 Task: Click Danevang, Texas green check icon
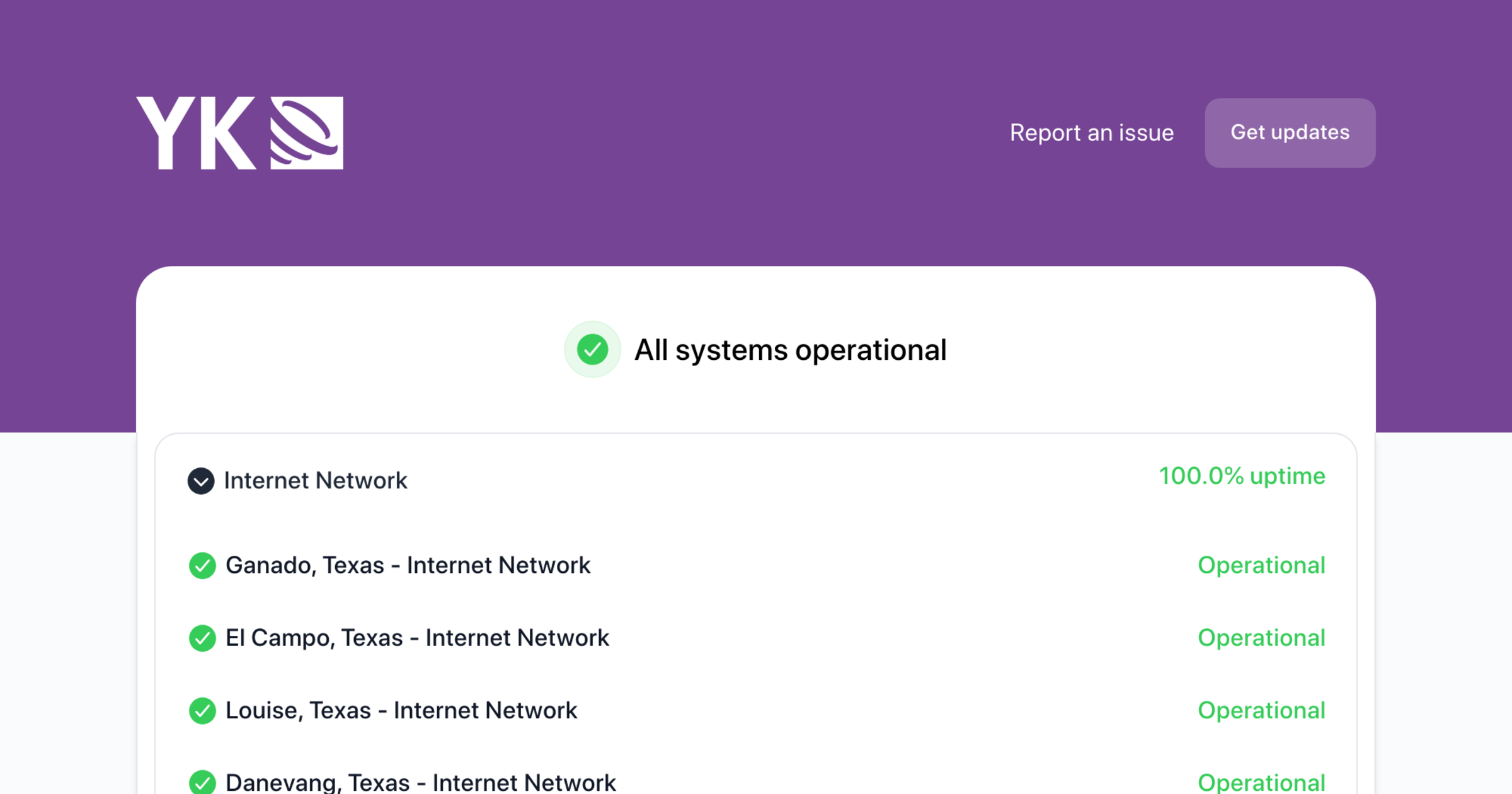click(x=202, y=782)
